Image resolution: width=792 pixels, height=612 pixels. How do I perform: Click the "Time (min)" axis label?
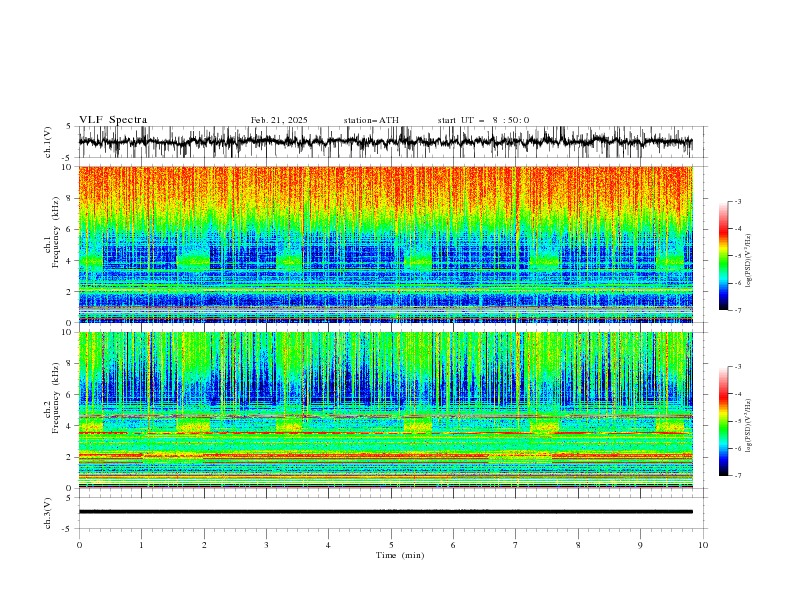point(400,555)
